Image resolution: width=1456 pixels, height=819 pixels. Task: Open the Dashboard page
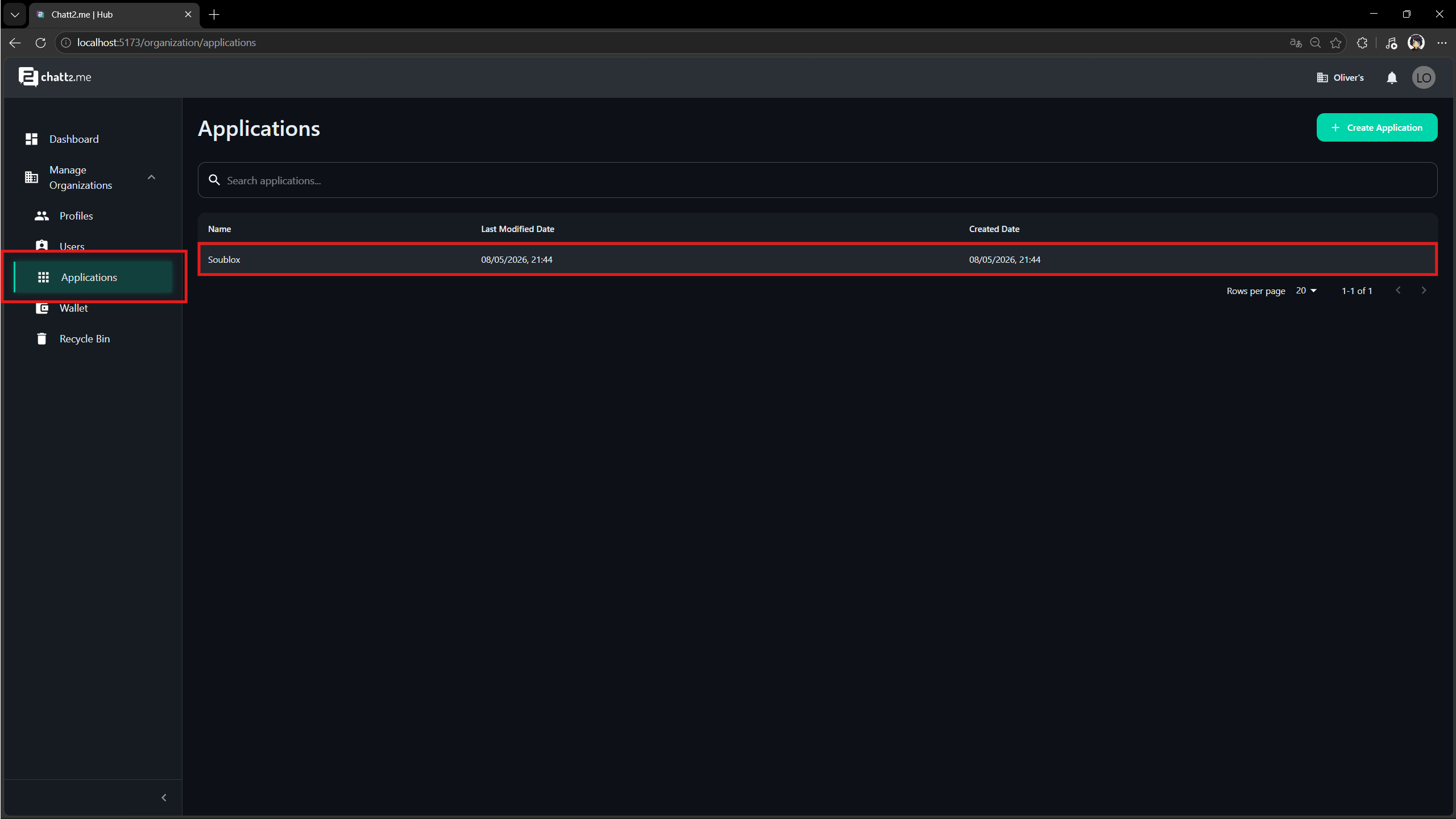coord(93,139)
